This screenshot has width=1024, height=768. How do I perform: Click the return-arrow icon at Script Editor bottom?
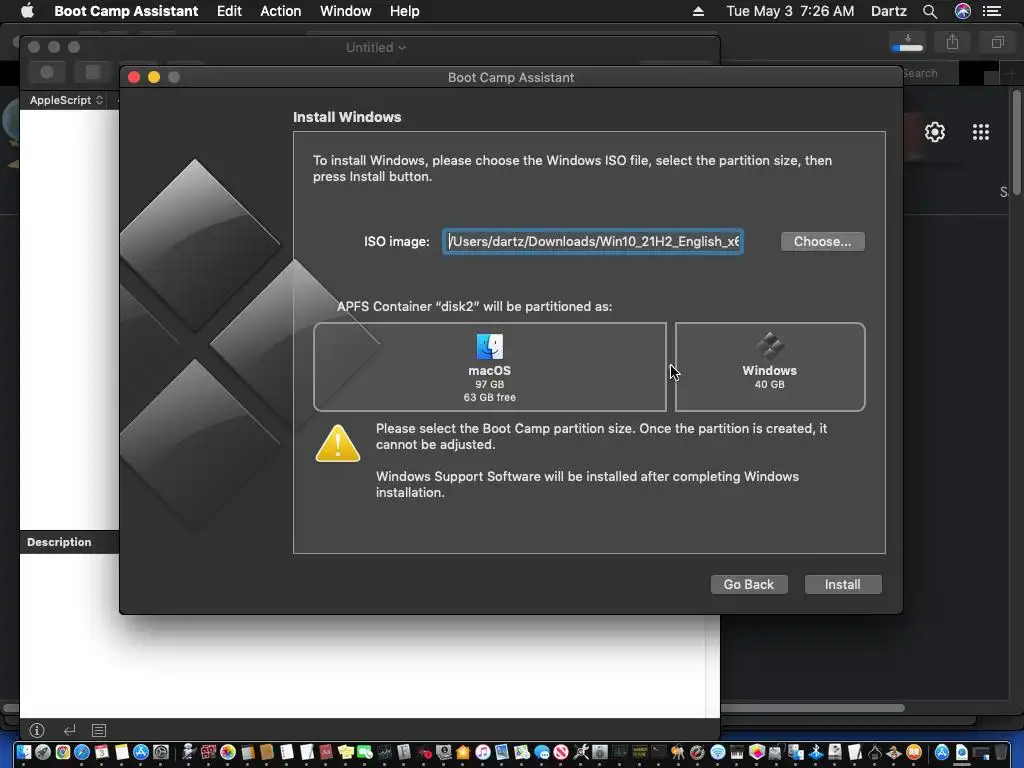tap(69, 730)
